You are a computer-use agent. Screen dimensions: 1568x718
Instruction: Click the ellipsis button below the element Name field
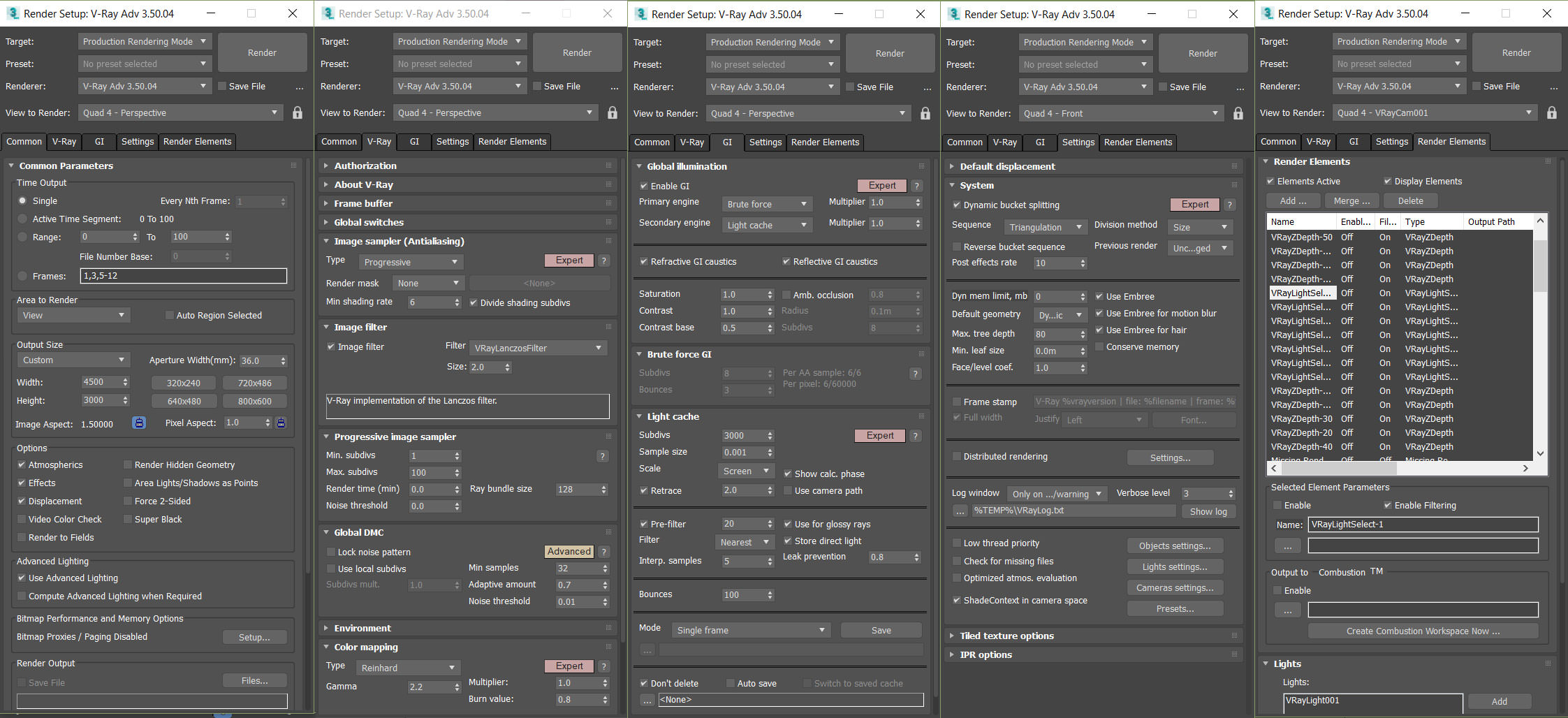pos(1287,545)
